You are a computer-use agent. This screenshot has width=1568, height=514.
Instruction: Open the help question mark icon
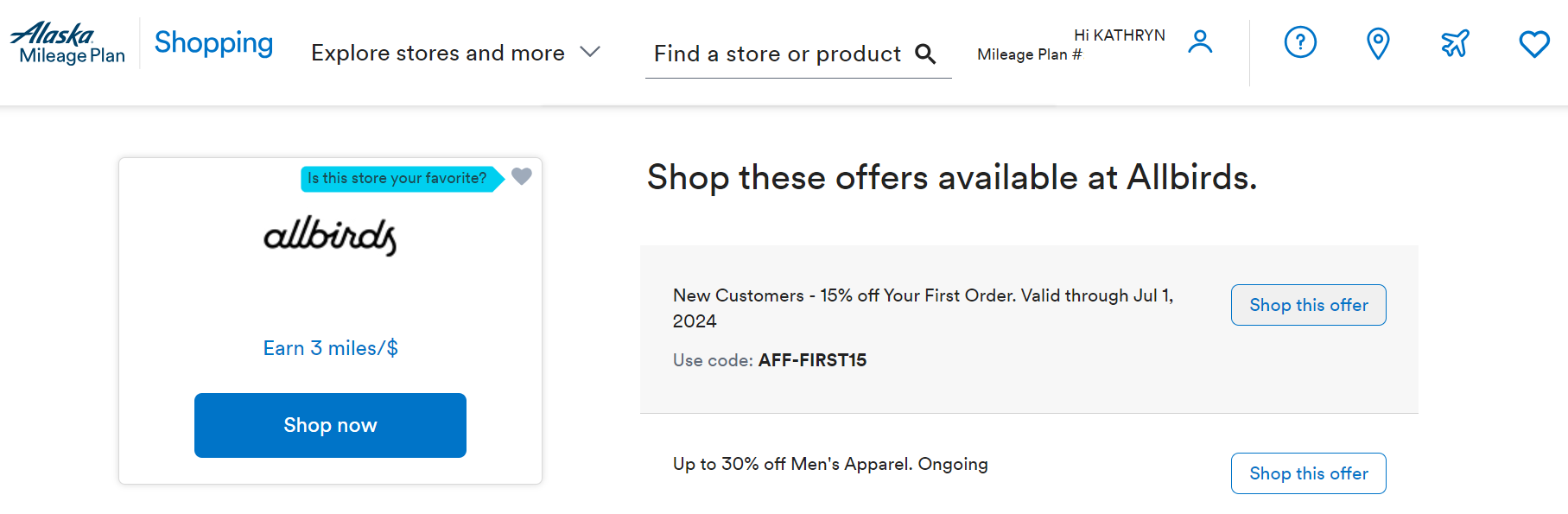tap(1300, 43)
